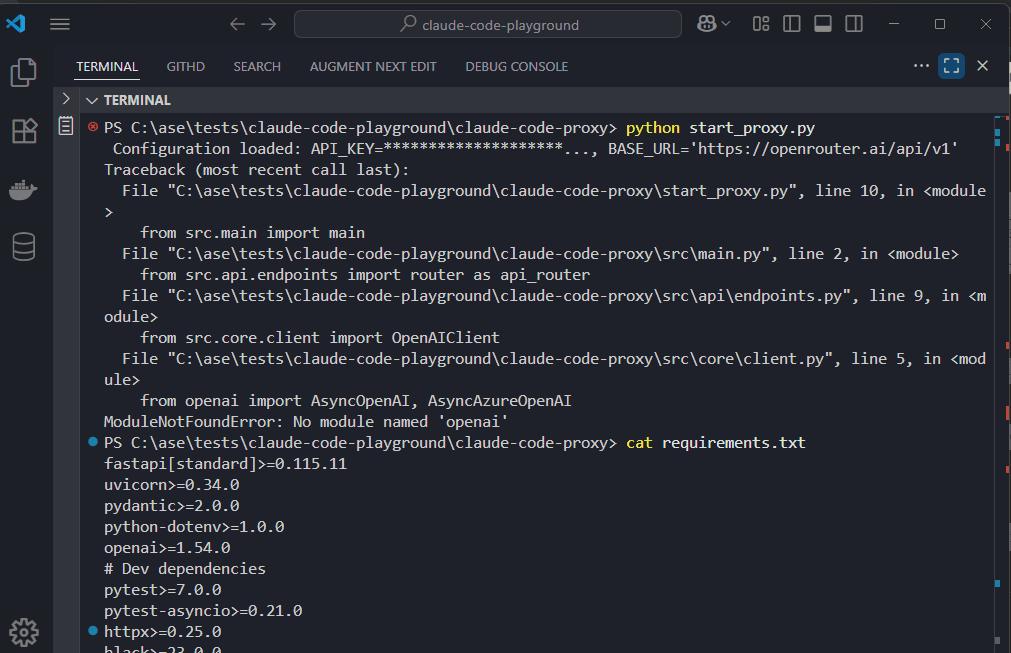Toggle the primary side bar
This screenshot has width=1011, height=653.
(x=792, y=24)
